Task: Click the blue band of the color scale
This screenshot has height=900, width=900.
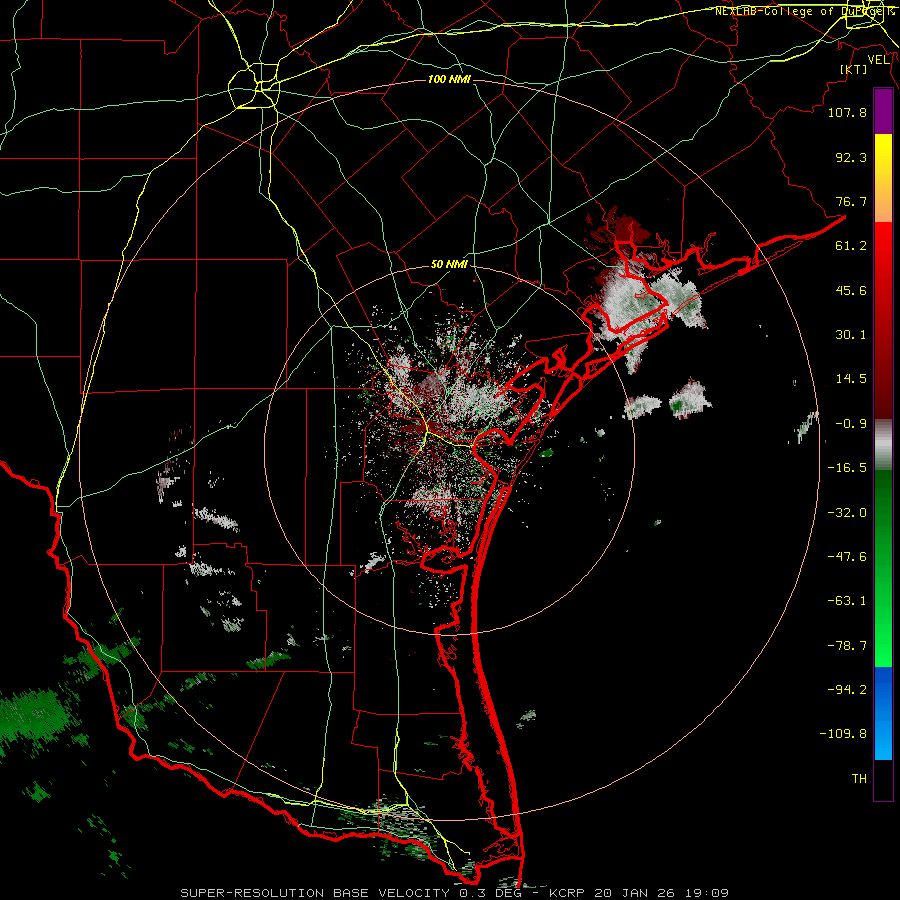Action: click(883, 713)
